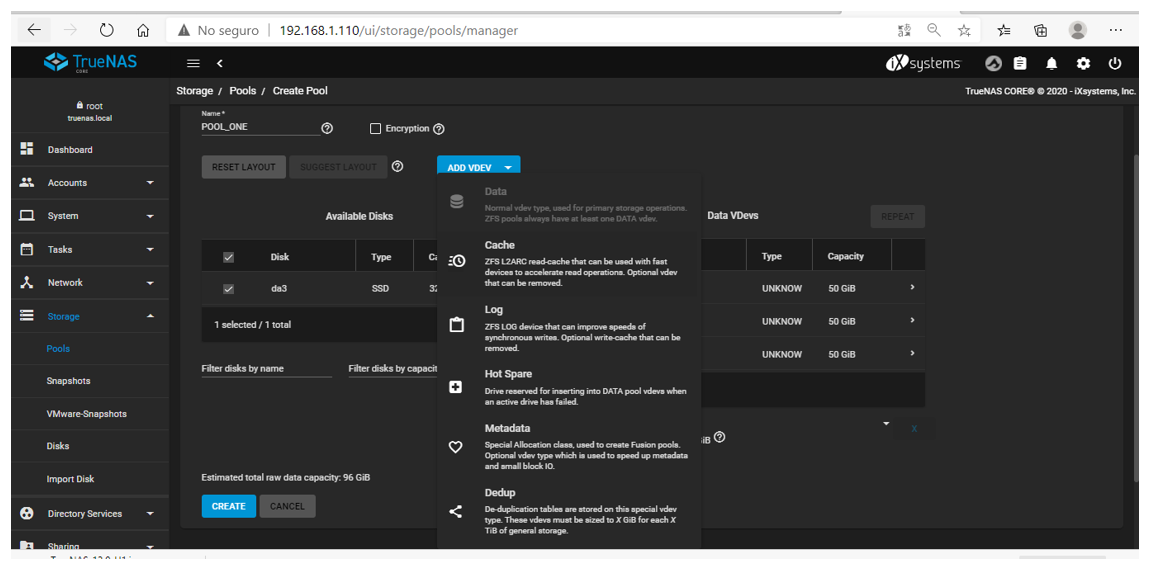Click the Cache vdev icon

click(x=456, y=260)
